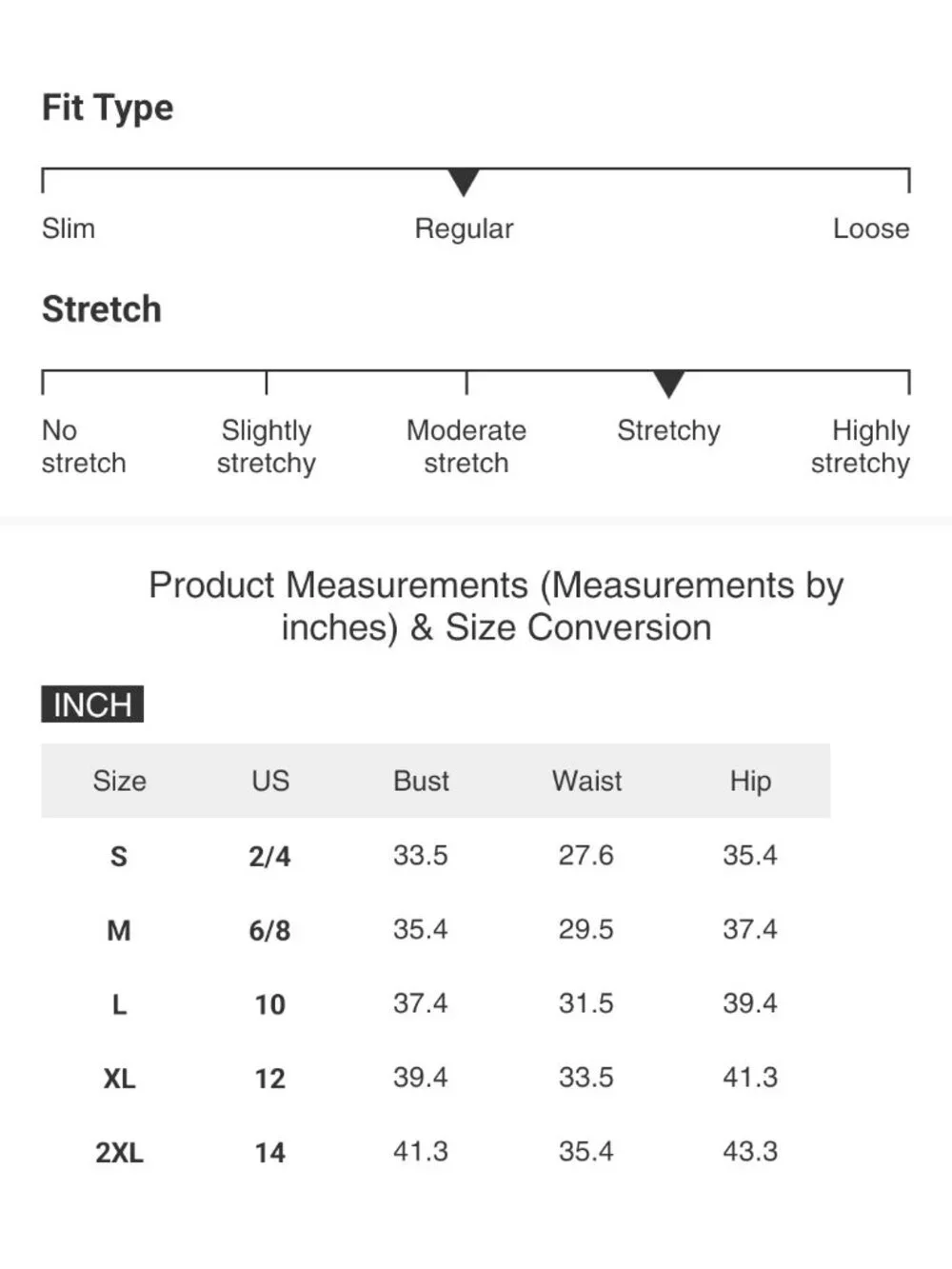
Task: Click the US column header
Action: 270,781
